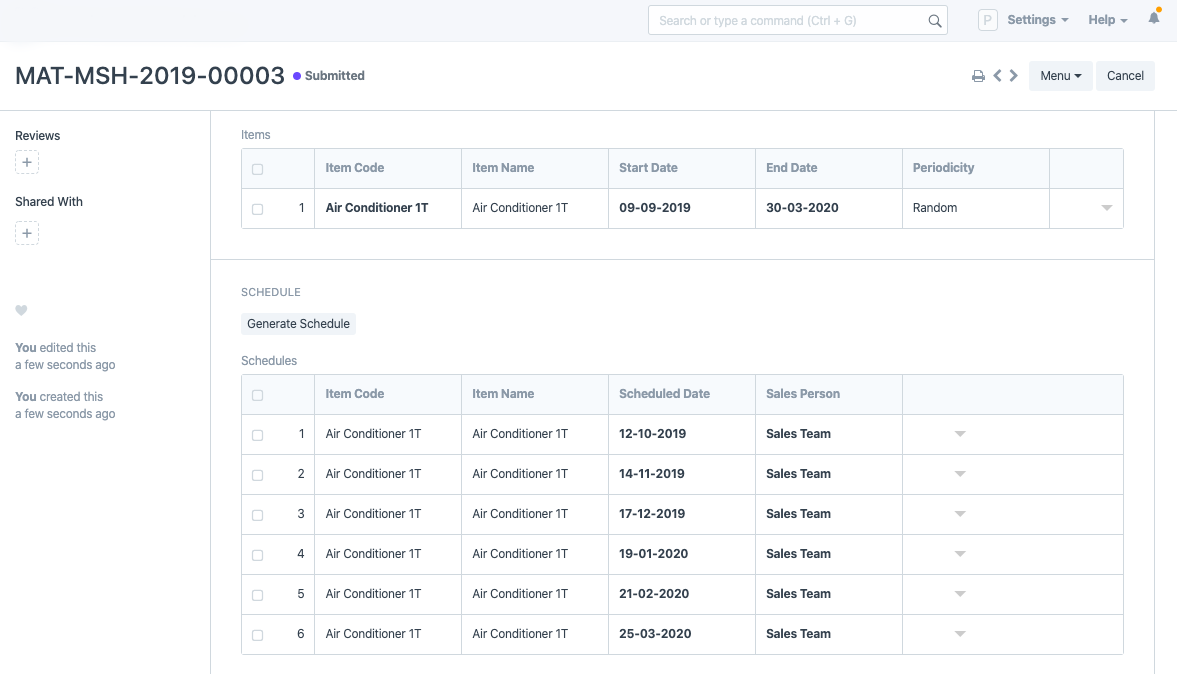Open the Help menu

[1107, 20]
